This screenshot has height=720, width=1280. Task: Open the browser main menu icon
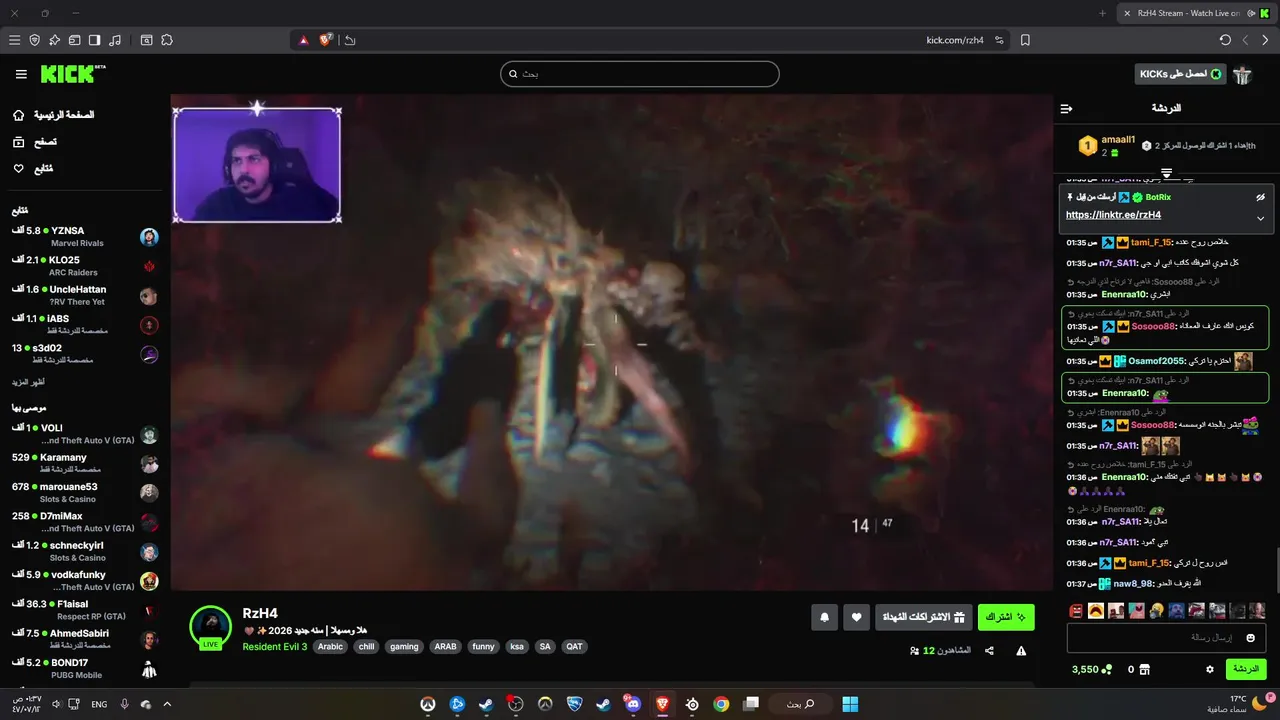[14, 40]
